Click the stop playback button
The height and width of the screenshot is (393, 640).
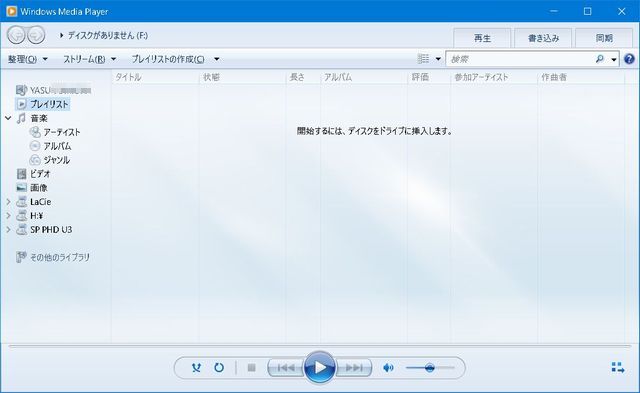251,368
